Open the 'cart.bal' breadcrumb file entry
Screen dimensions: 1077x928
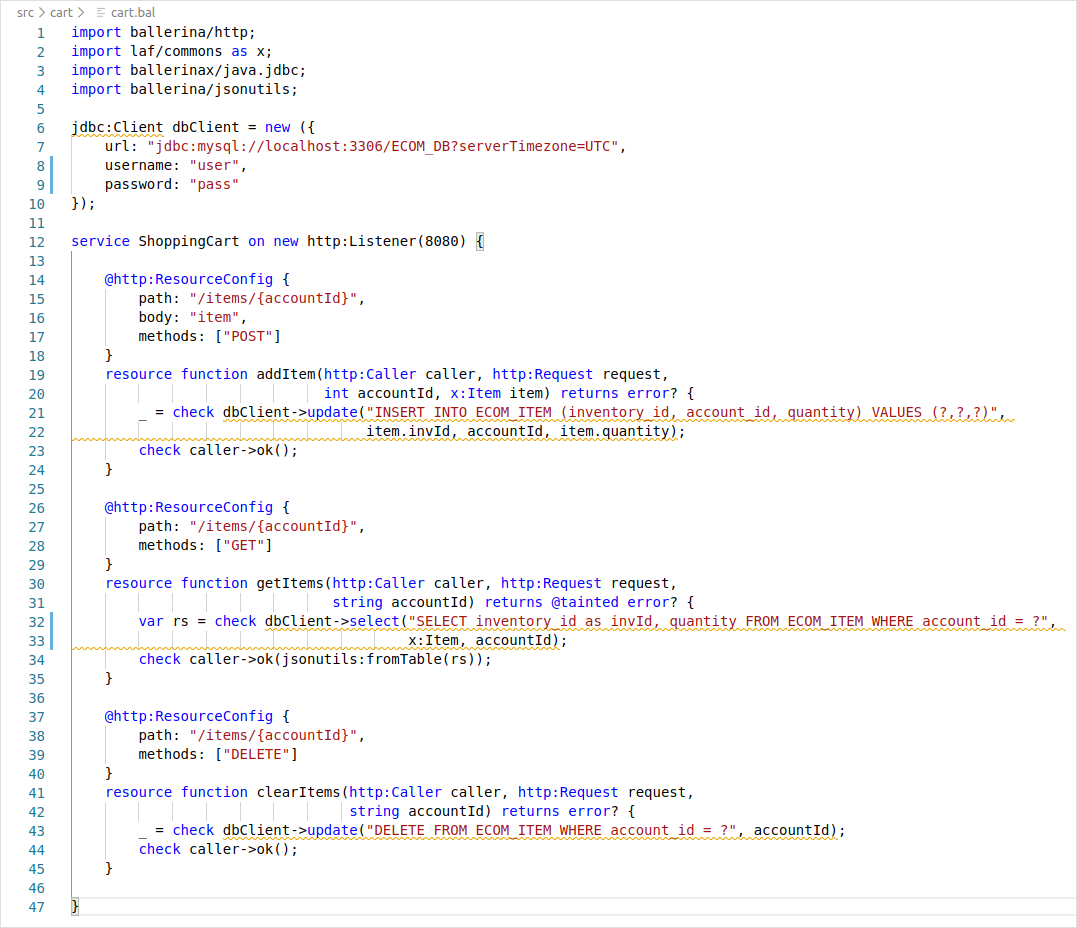click(x=133, y=12)
